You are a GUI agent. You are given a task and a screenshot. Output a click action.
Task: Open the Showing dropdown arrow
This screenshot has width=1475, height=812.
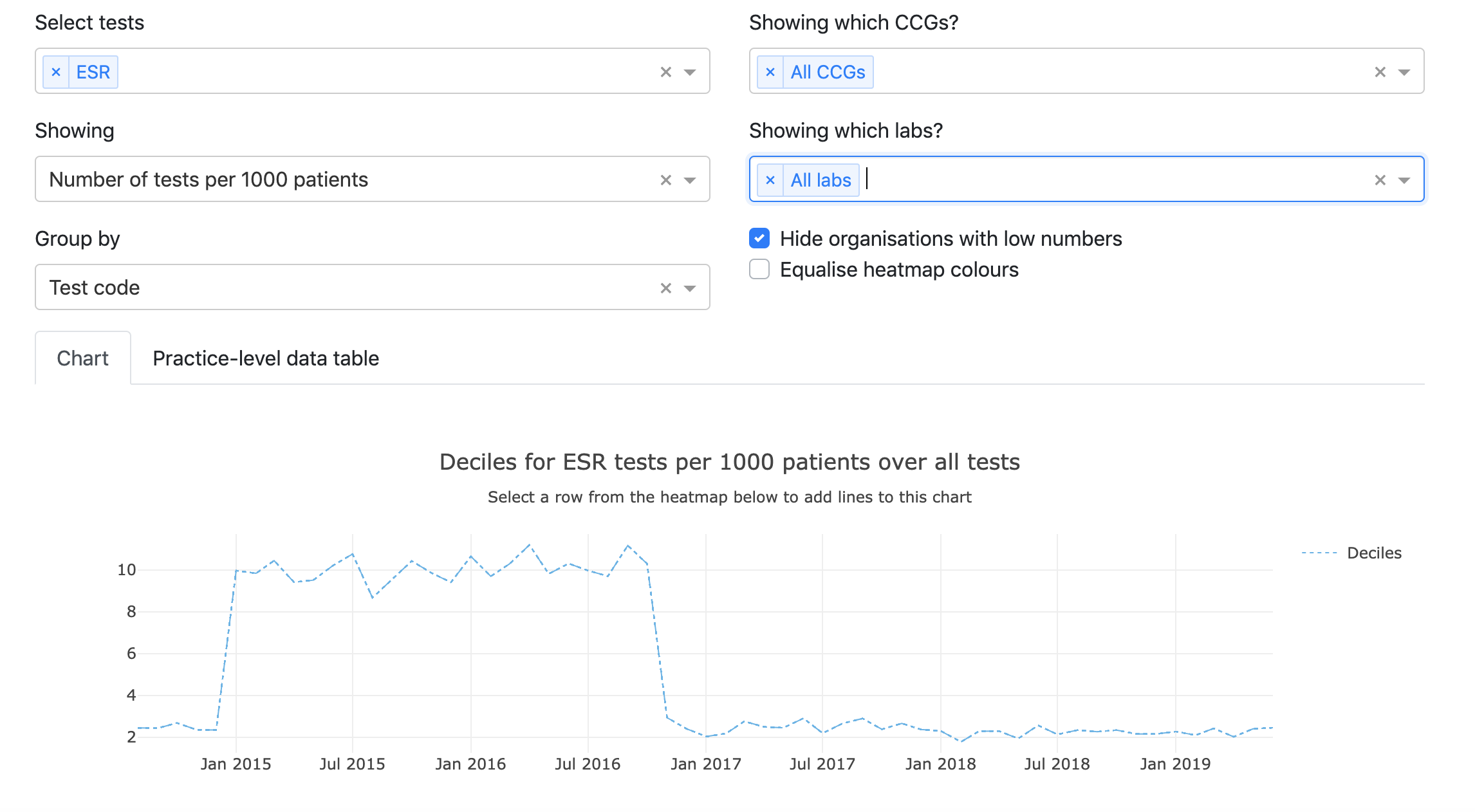(x=690, y=180)
